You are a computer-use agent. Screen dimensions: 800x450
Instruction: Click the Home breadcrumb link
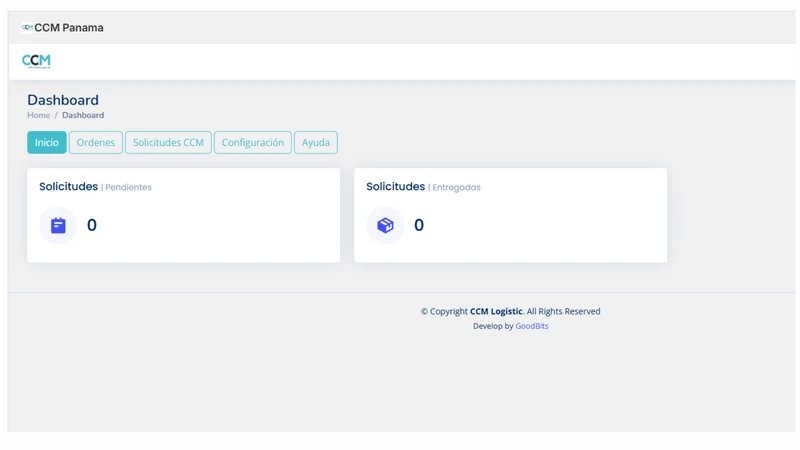(x=39, y=115)
